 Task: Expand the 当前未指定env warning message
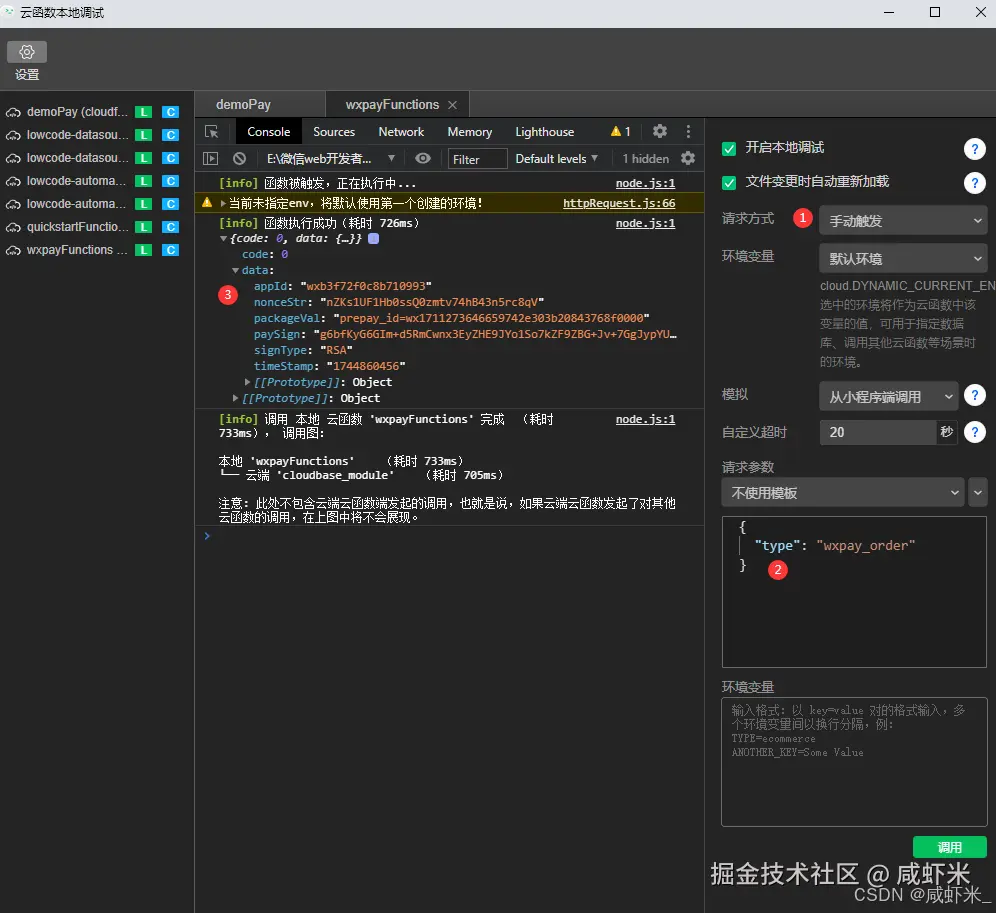point(223,203)
